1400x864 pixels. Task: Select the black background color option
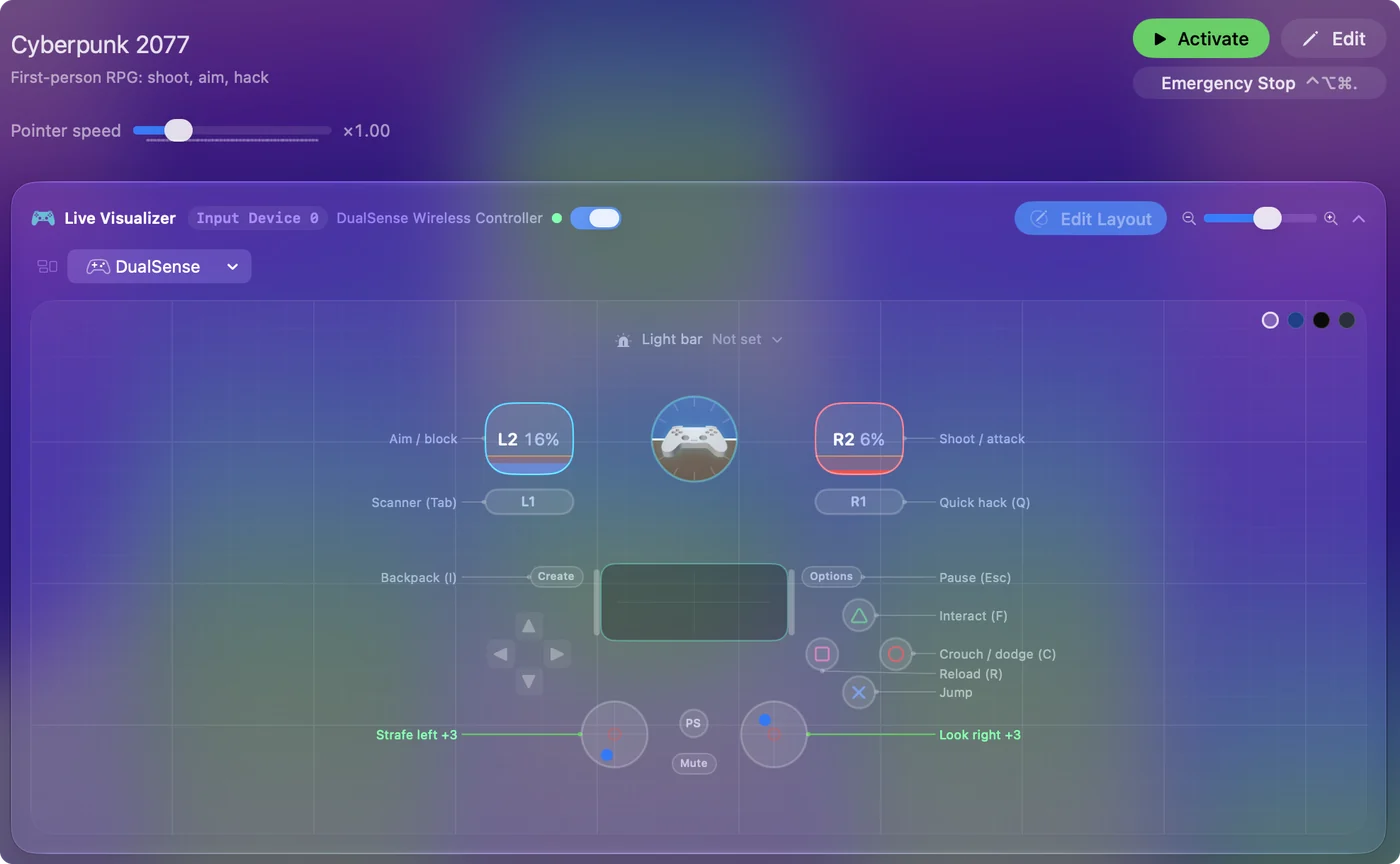click(x=1321, y=320)
